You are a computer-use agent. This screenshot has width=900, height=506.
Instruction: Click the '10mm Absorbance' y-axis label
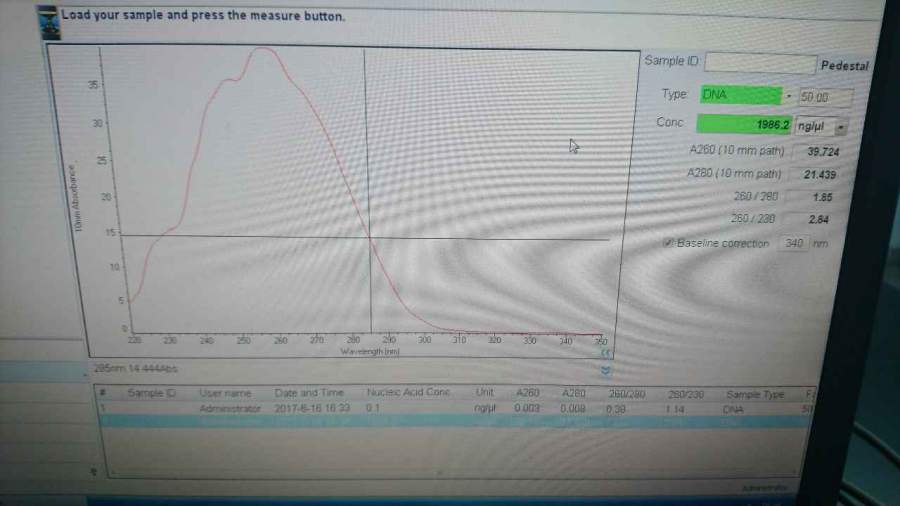point(75,198)
